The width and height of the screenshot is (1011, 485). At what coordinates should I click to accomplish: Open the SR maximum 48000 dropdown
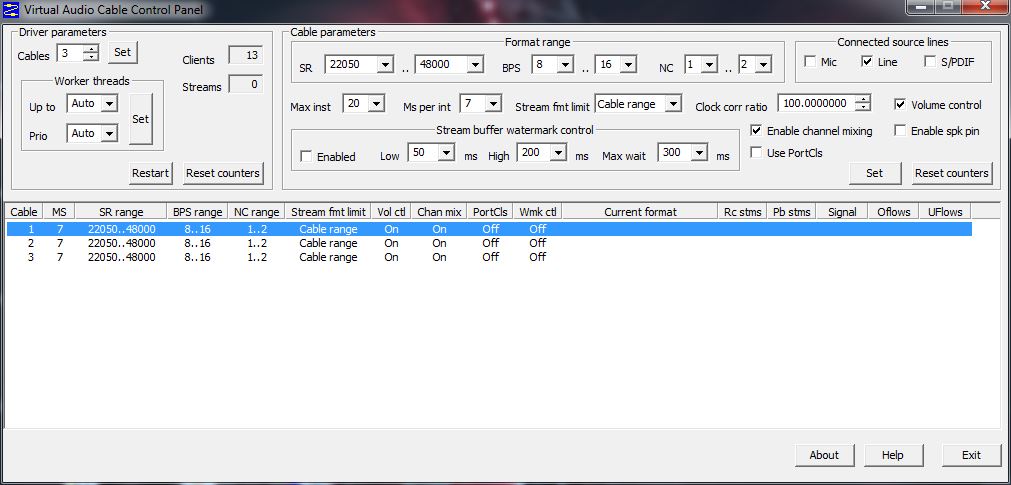(475, 64)
